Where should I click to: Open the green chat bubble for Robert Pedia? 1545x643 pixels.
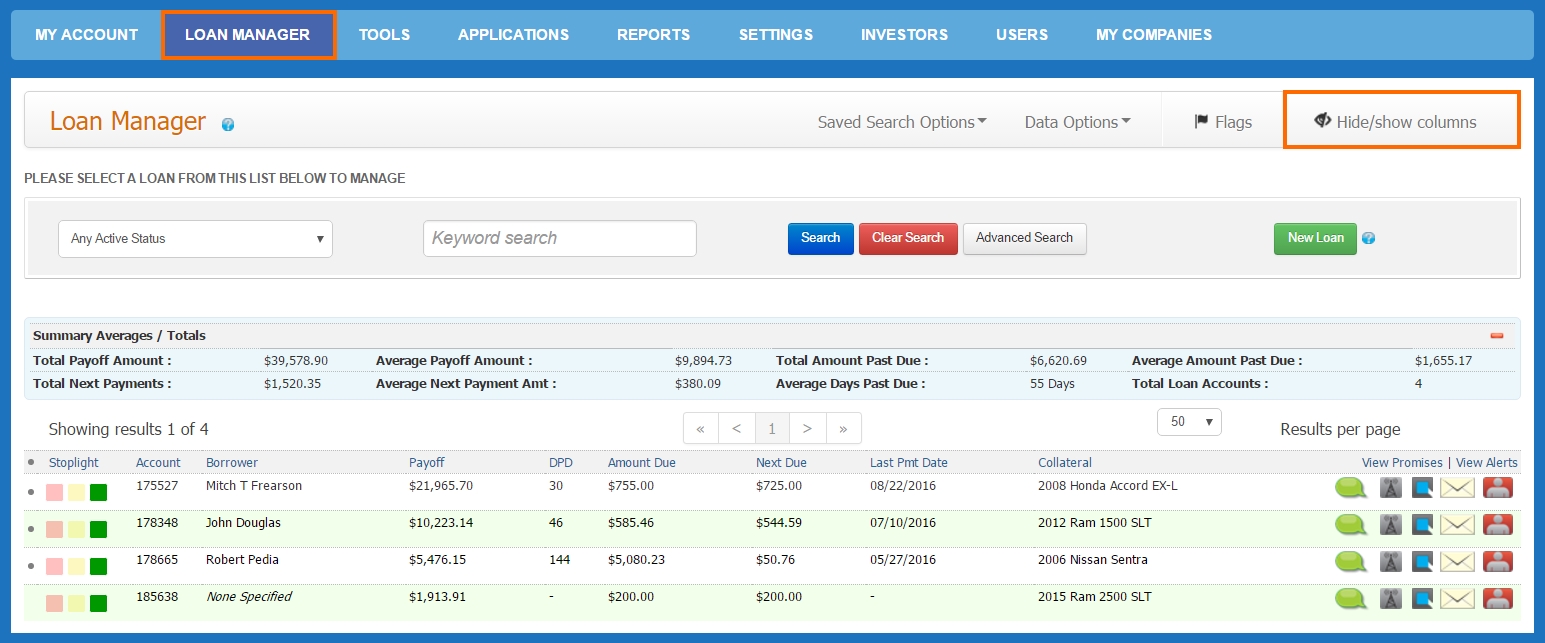click(1351, 561)
